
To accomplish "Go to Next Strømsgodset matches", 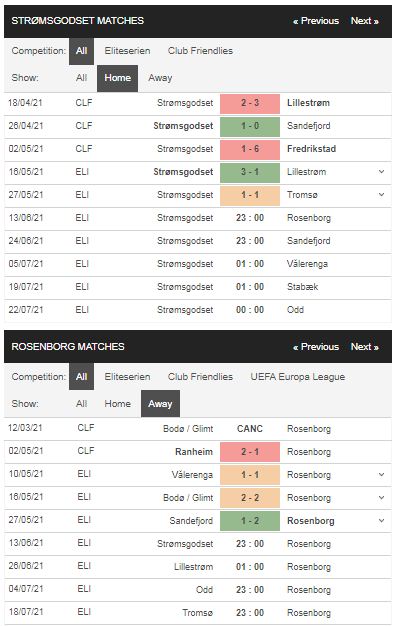I will (x=364, y=21).
